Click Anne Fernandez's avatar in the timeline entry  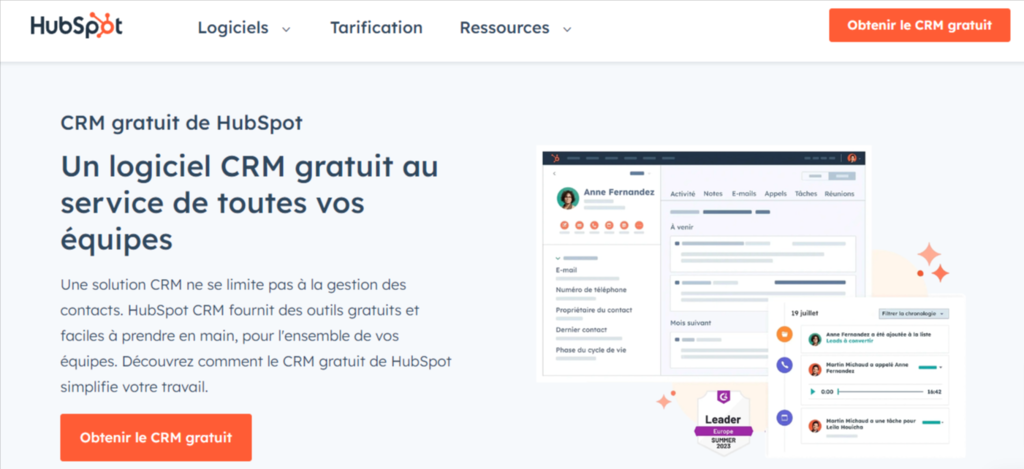[815, 340]
